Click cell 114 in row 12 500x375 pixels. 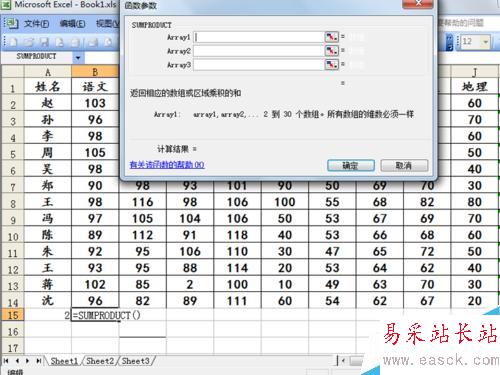(237, 268)
